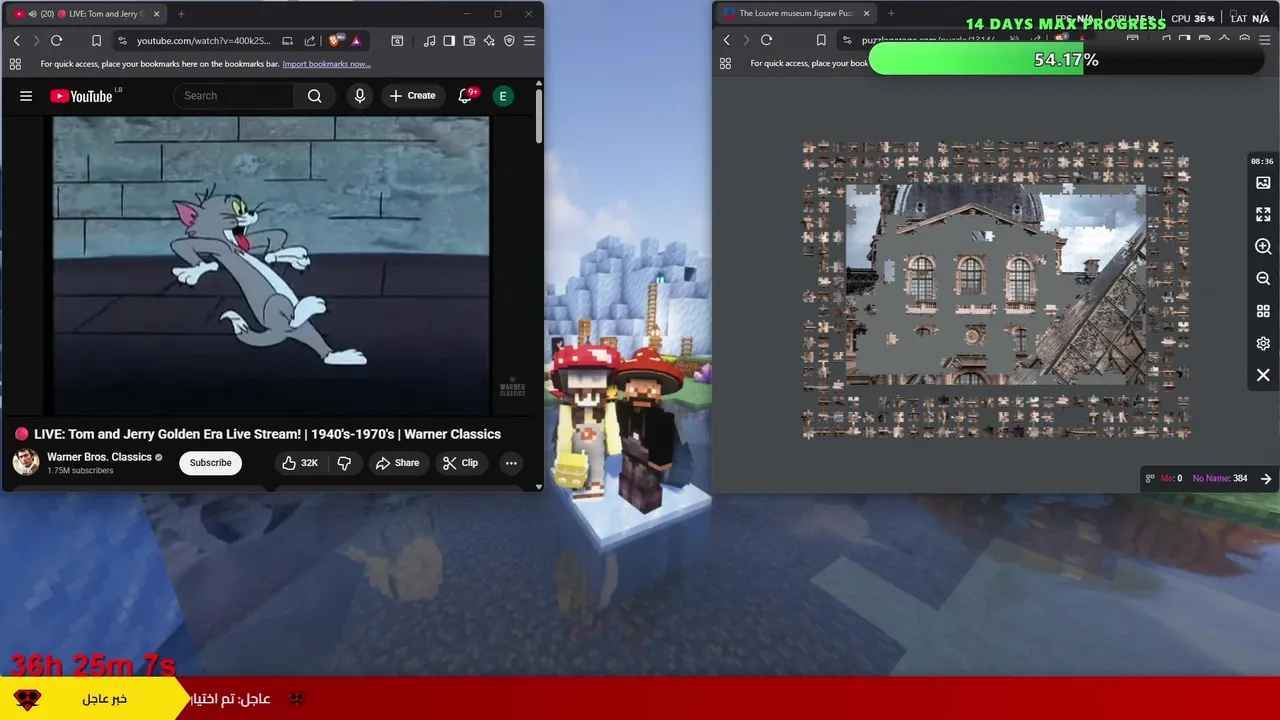
Task: Click the Share button under the video
Action: 397,463
